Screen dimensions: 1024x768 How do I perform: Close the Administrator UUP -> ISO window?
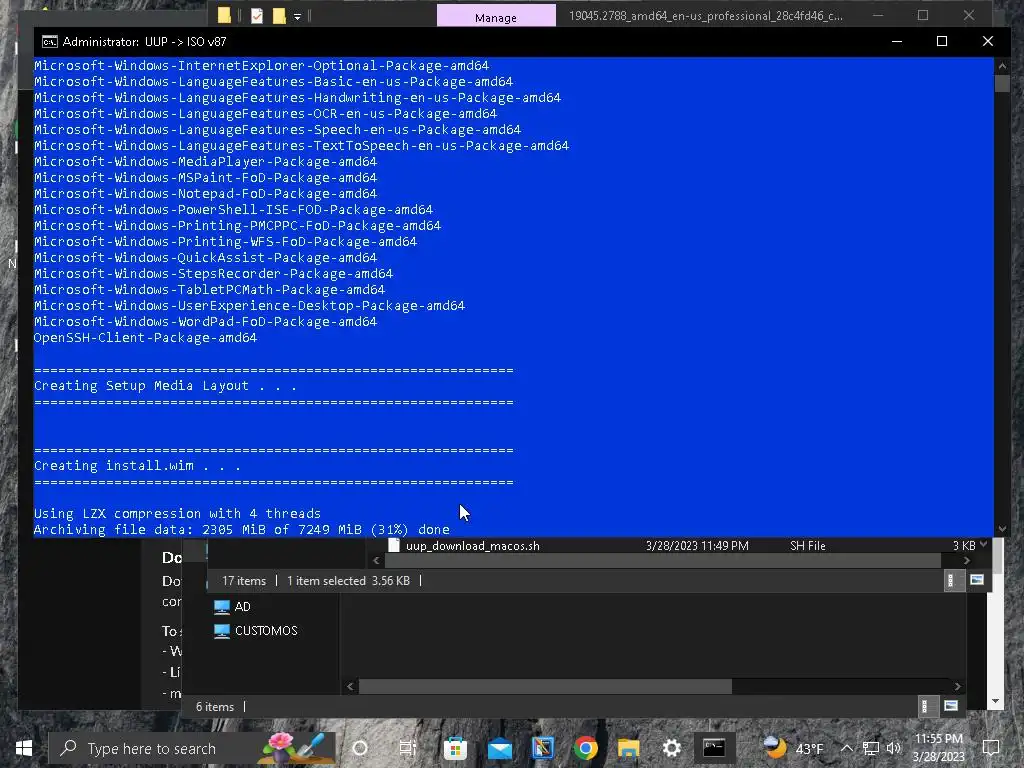987,41
